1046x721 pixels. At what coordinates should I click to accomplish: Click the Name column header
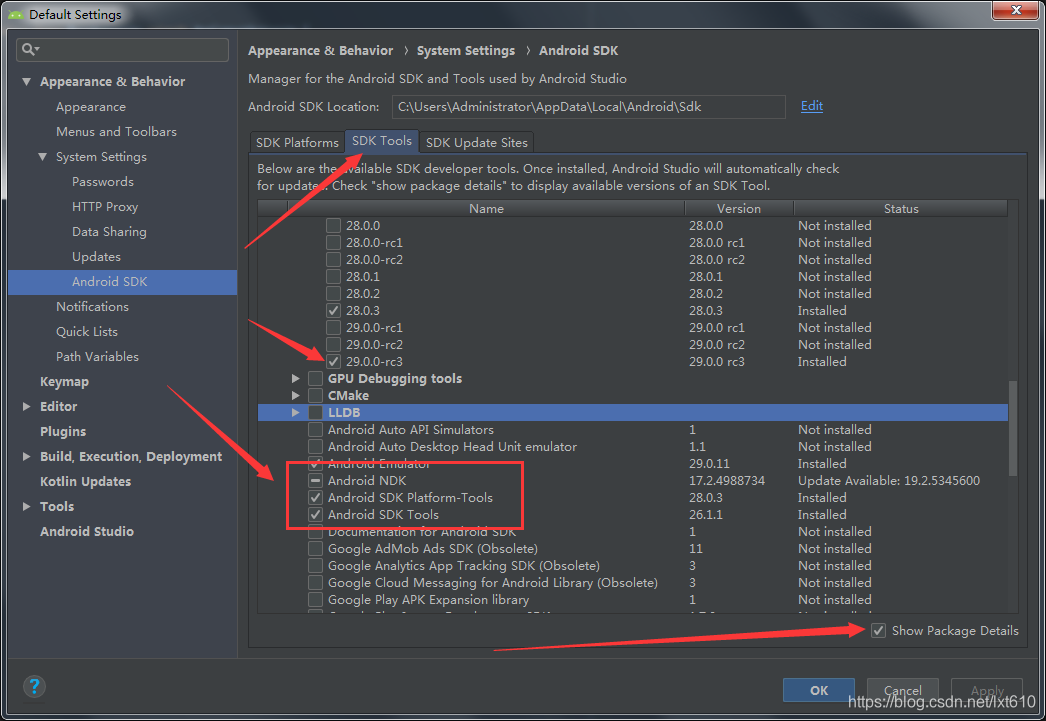pos(486,209)
